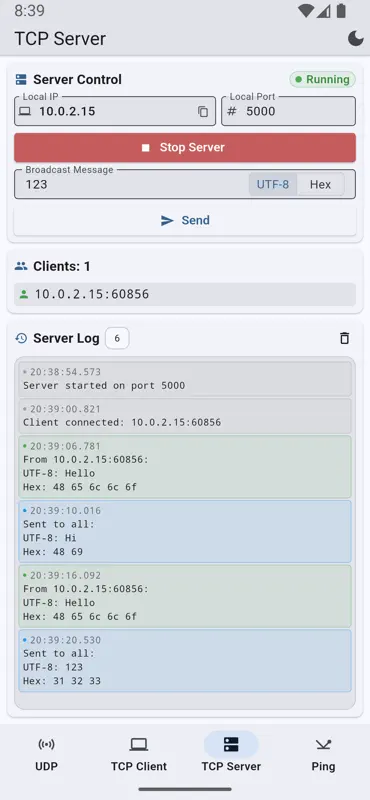Click the 'Server Control' heading text

pyautogui.click(x=78, y=80)
